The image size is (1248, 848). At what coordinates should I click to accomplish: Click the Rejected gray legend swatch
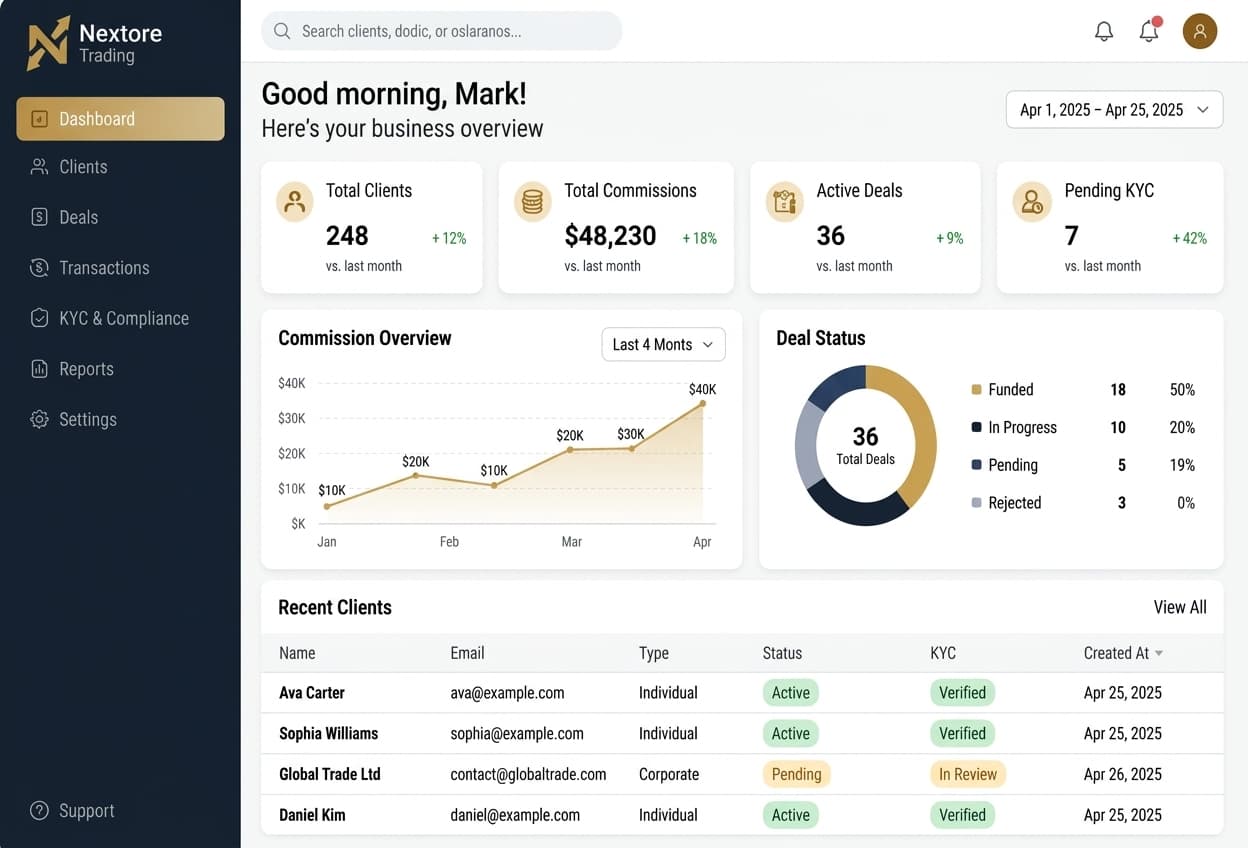(x=976, y=503)
